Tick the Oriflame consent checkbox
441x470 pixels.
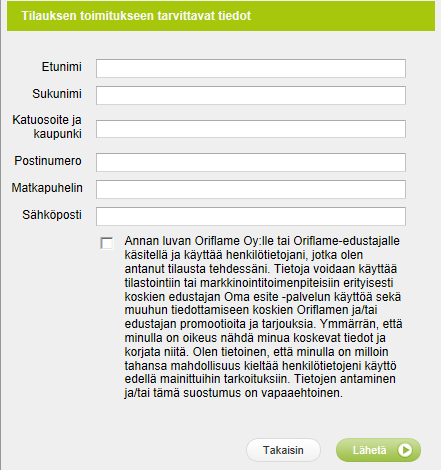point(107,243)
